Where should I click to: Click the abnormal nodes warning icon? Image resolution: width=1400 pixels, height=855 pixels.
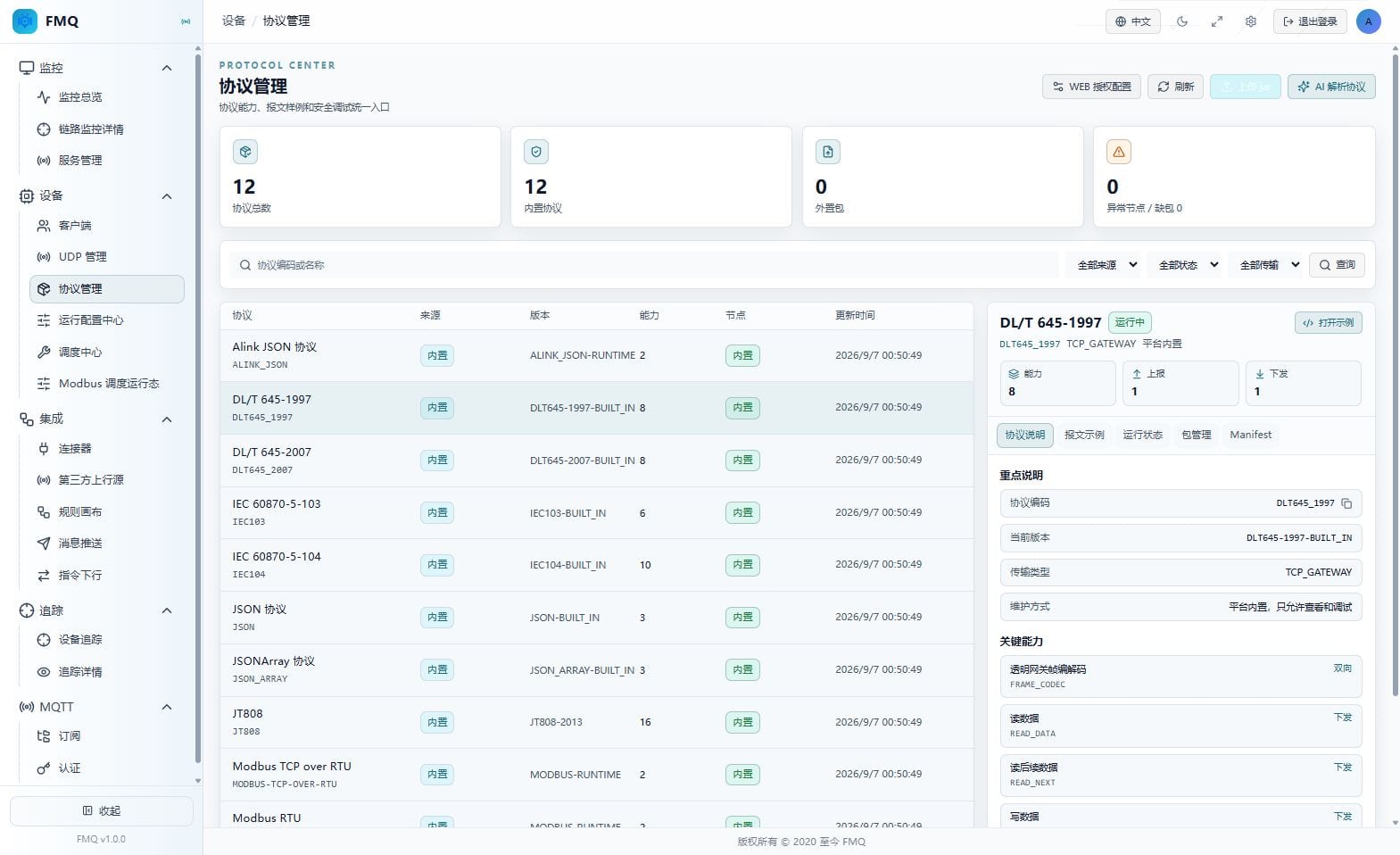[1119, 152]
